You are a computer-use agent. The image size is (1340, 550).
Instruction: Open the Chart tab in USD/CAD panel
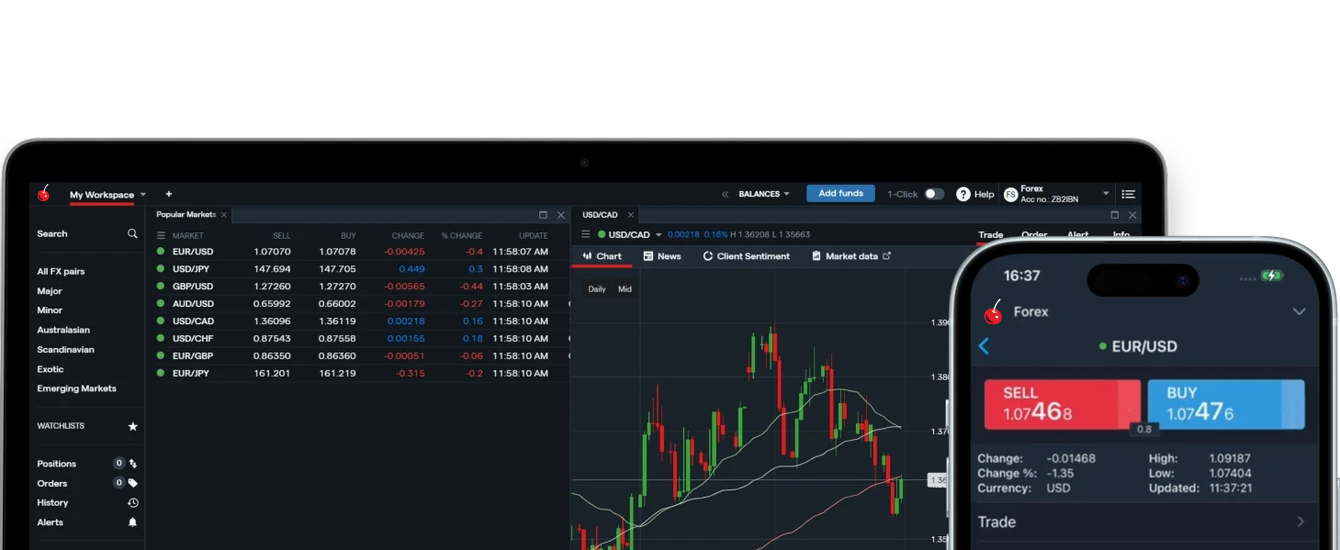pyautogui.click(x=602, y=257)
